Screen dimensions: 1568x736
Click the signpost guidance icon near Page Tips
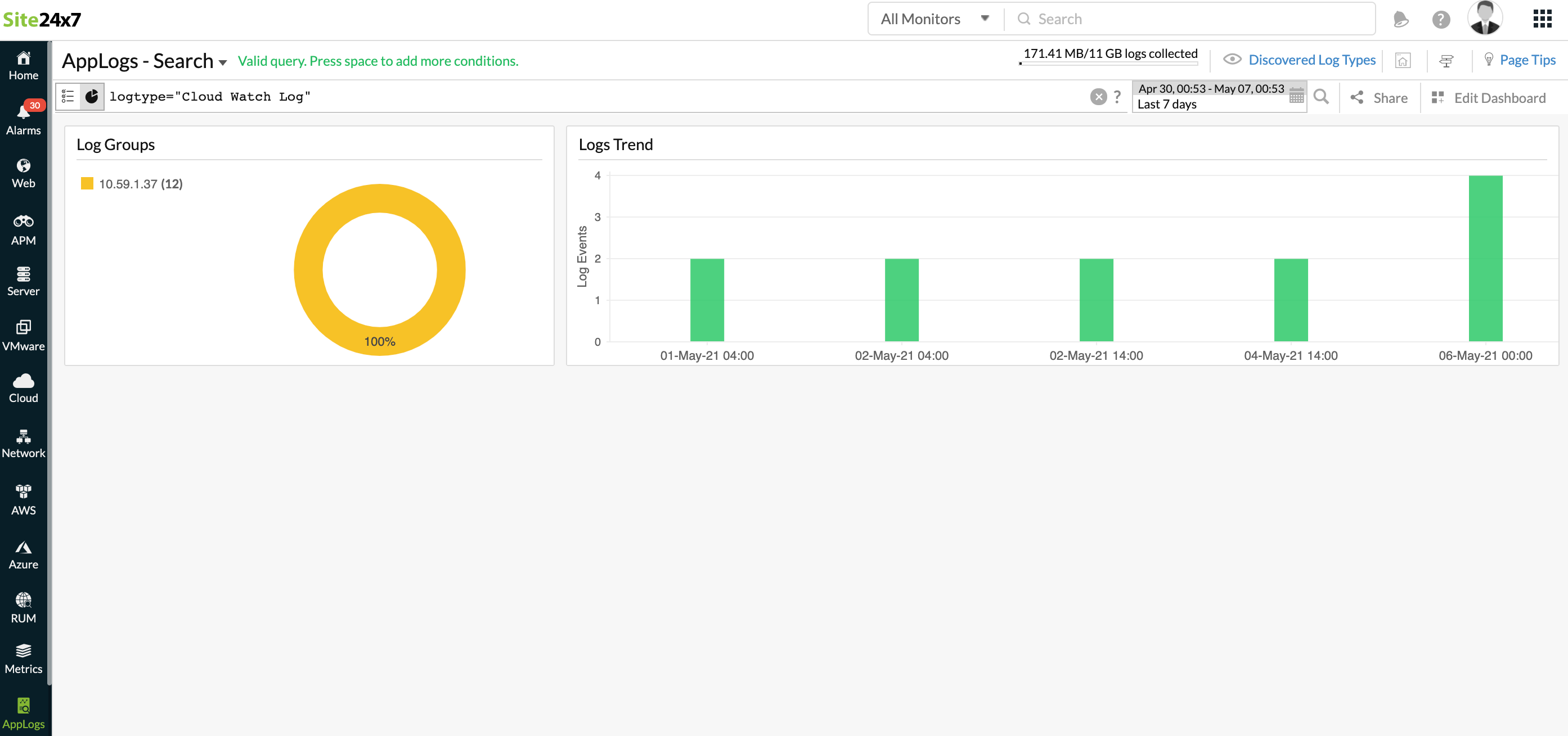coord(1446,60)
